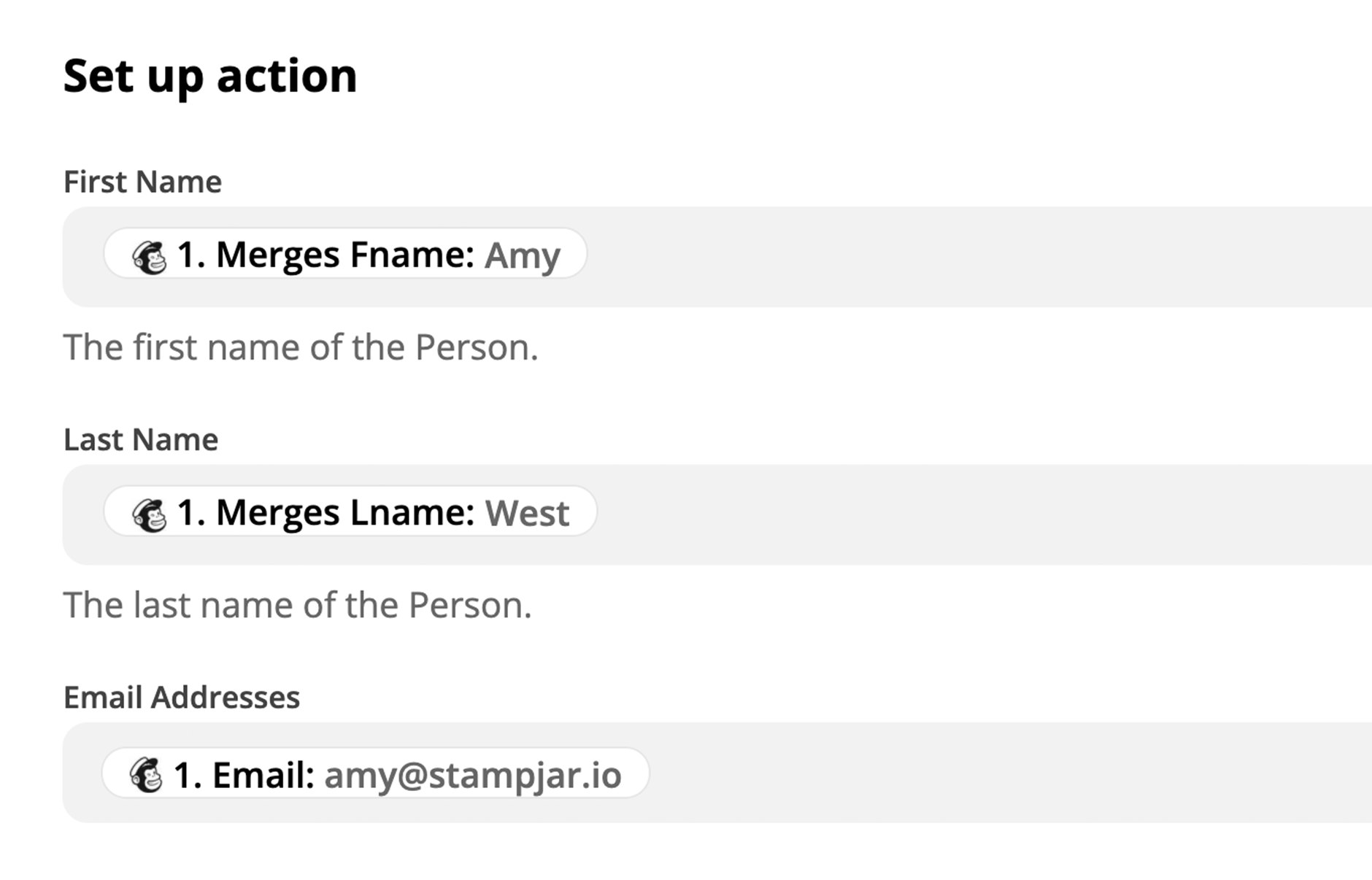
Task: Click the empty area of the First Name field
Action: pyautogui.click(x=978, y=257)
